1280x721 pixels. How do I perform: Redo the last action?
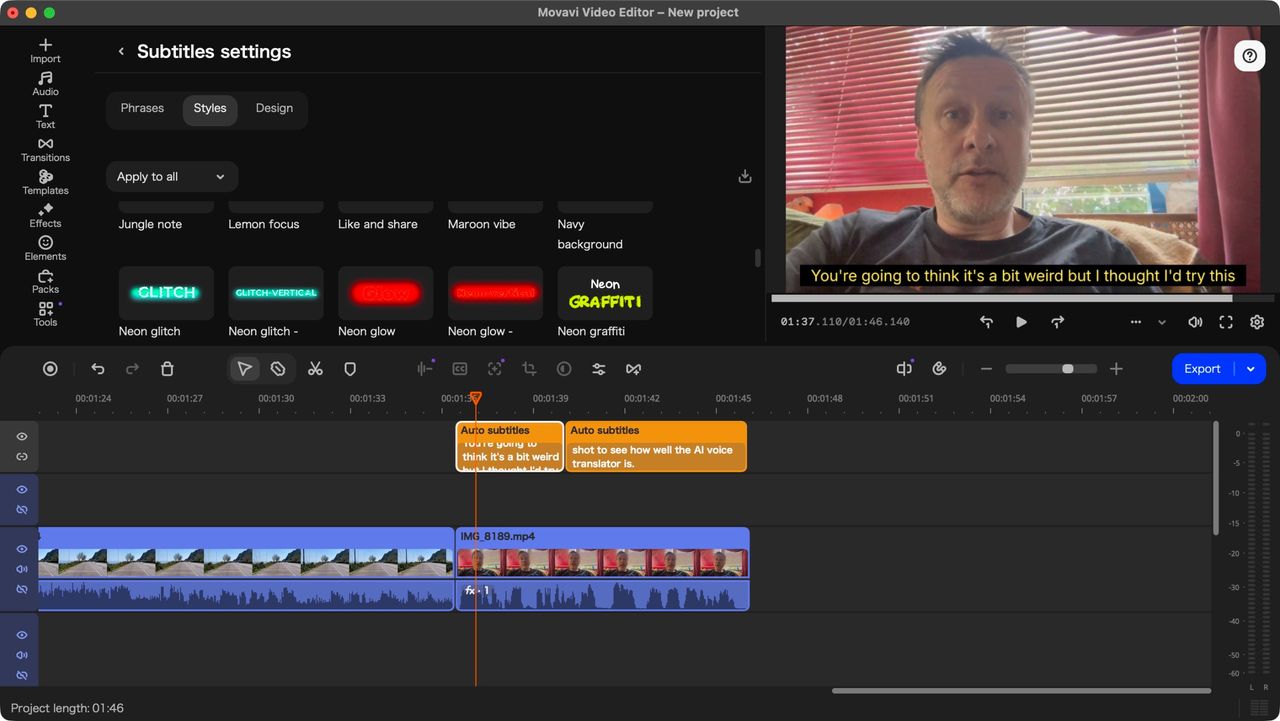(132, 369)
